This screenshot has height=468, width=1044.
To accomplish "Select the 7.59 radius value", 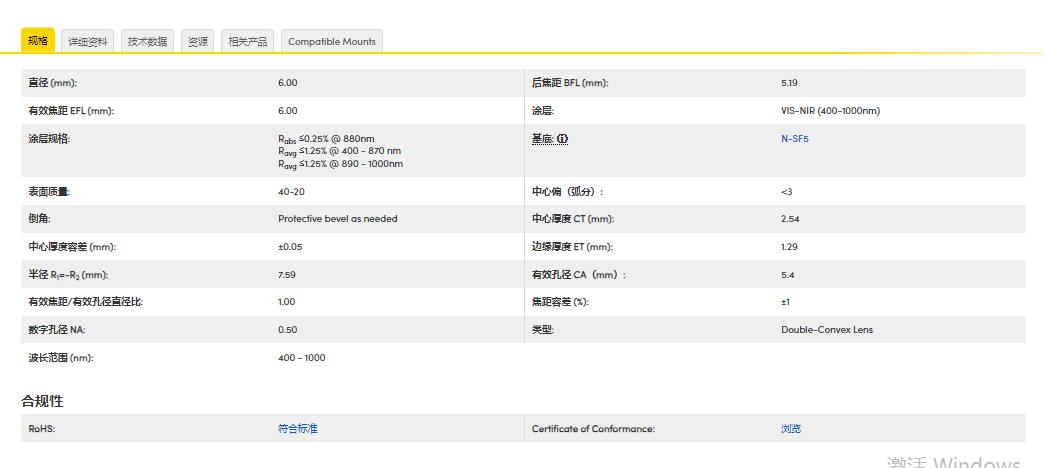I will (x=286, y=274).
